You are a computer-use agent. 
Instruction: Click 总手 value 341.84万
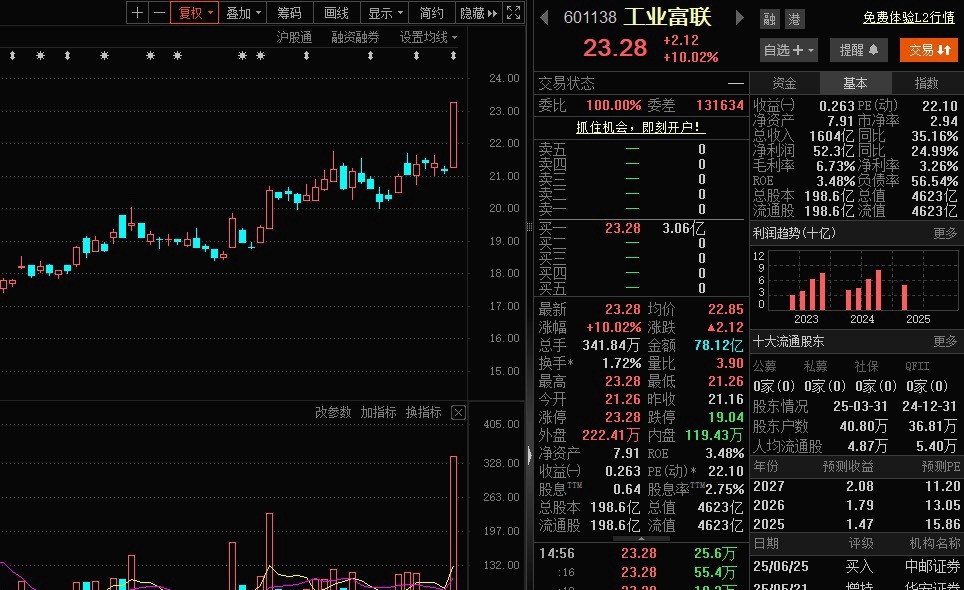click(611, 345)
